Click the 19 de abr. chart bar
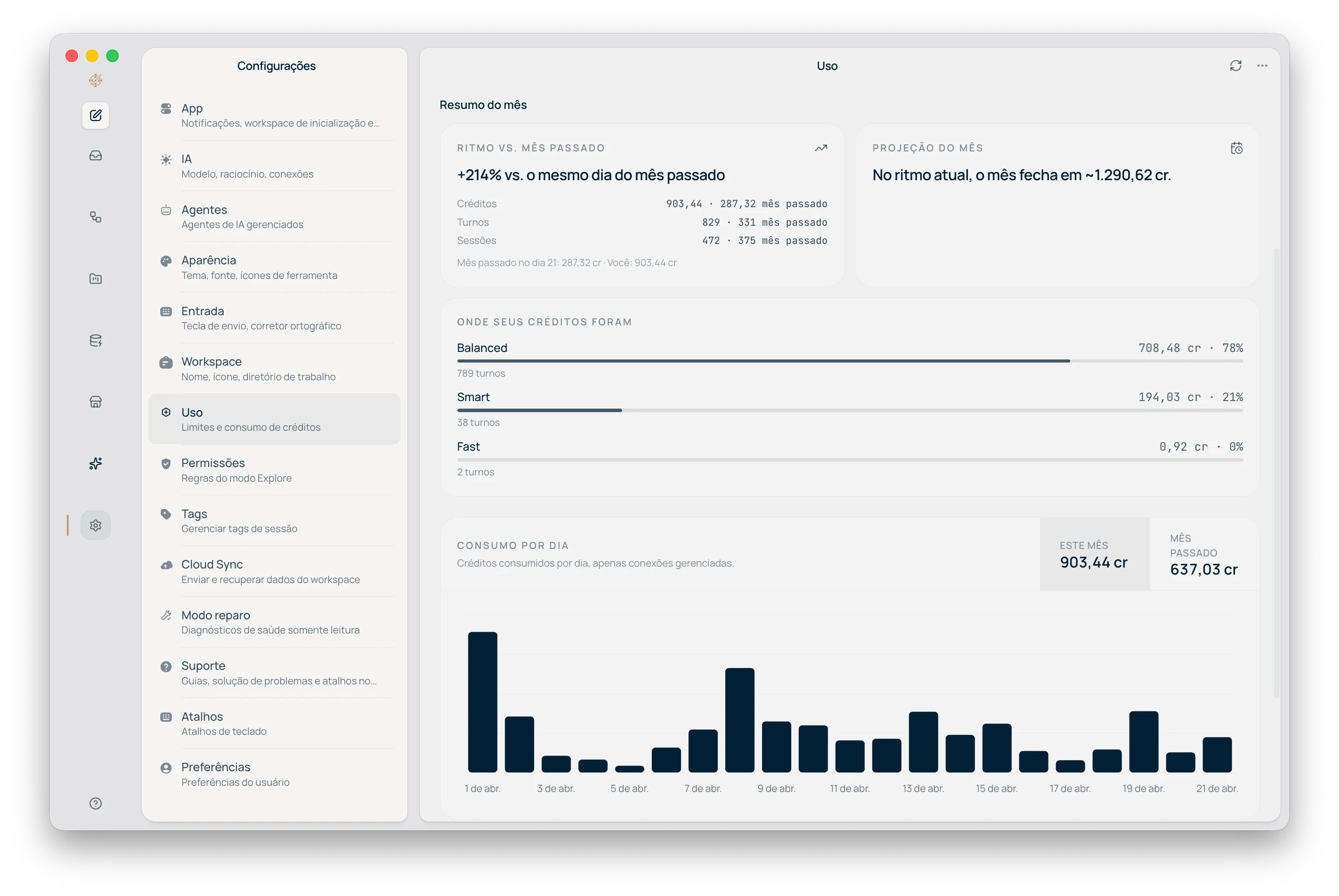Screen dimensions: 1339x896 (1143, 741)
